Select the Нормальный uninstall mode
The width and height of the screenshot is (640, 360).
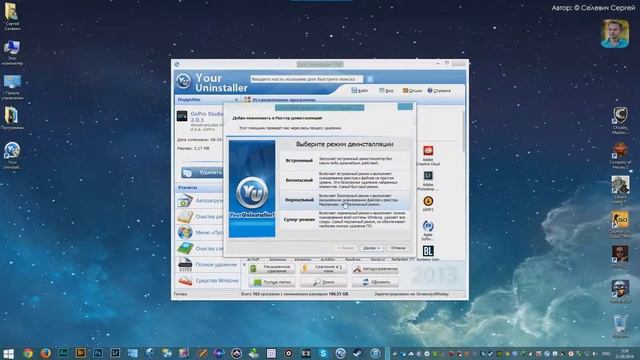pyautogui.click(x=344, y=200)
